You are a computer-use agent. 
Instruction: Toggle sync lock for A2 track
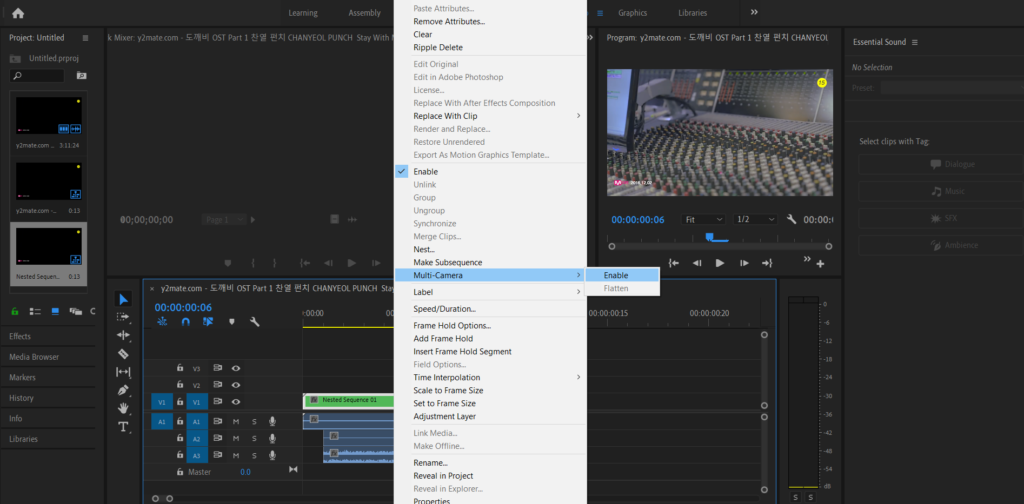pos(217,439)
